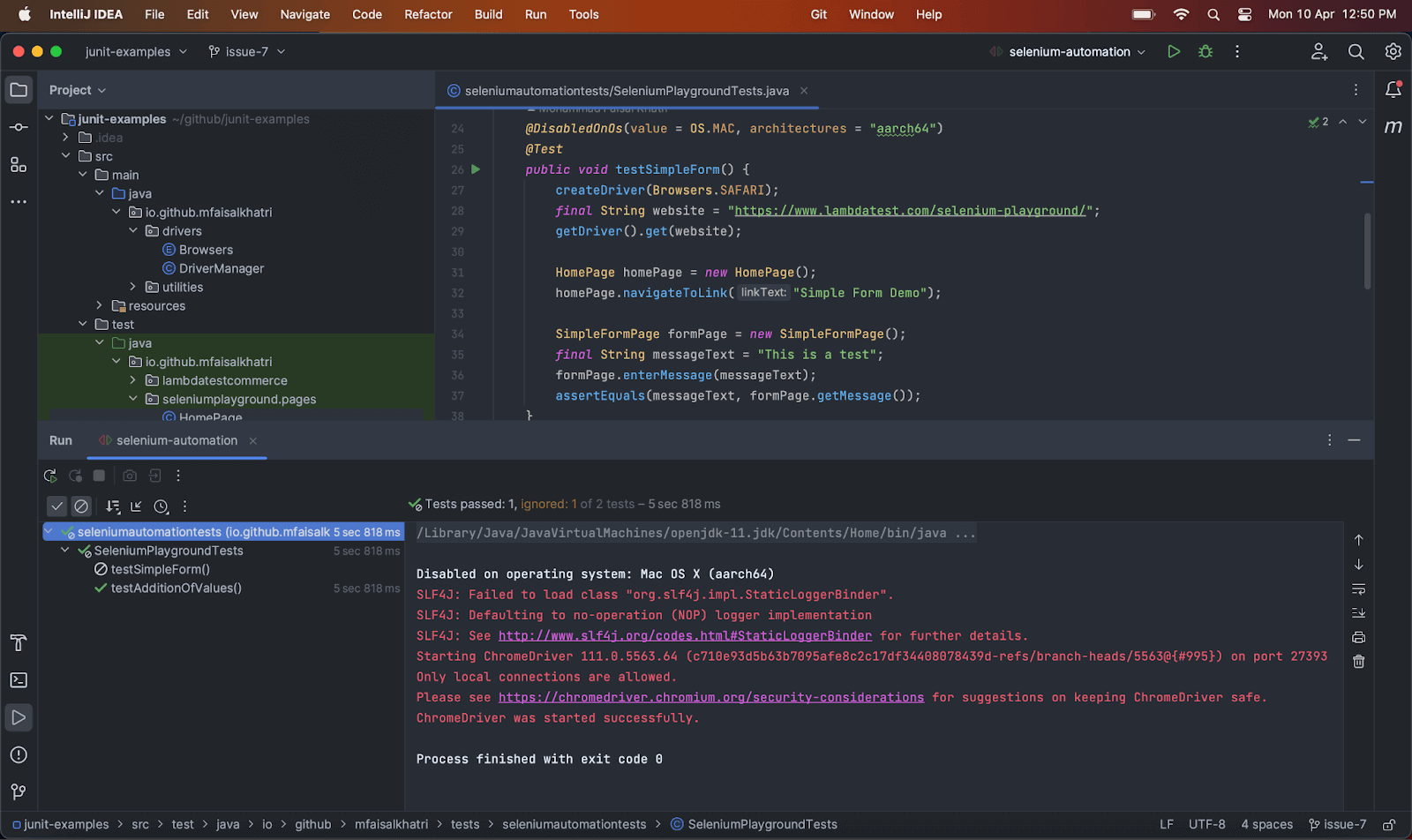The image size is (1412, 840).
Task: Open the Run tool window from left stripe
Action: tap(18, 717)
